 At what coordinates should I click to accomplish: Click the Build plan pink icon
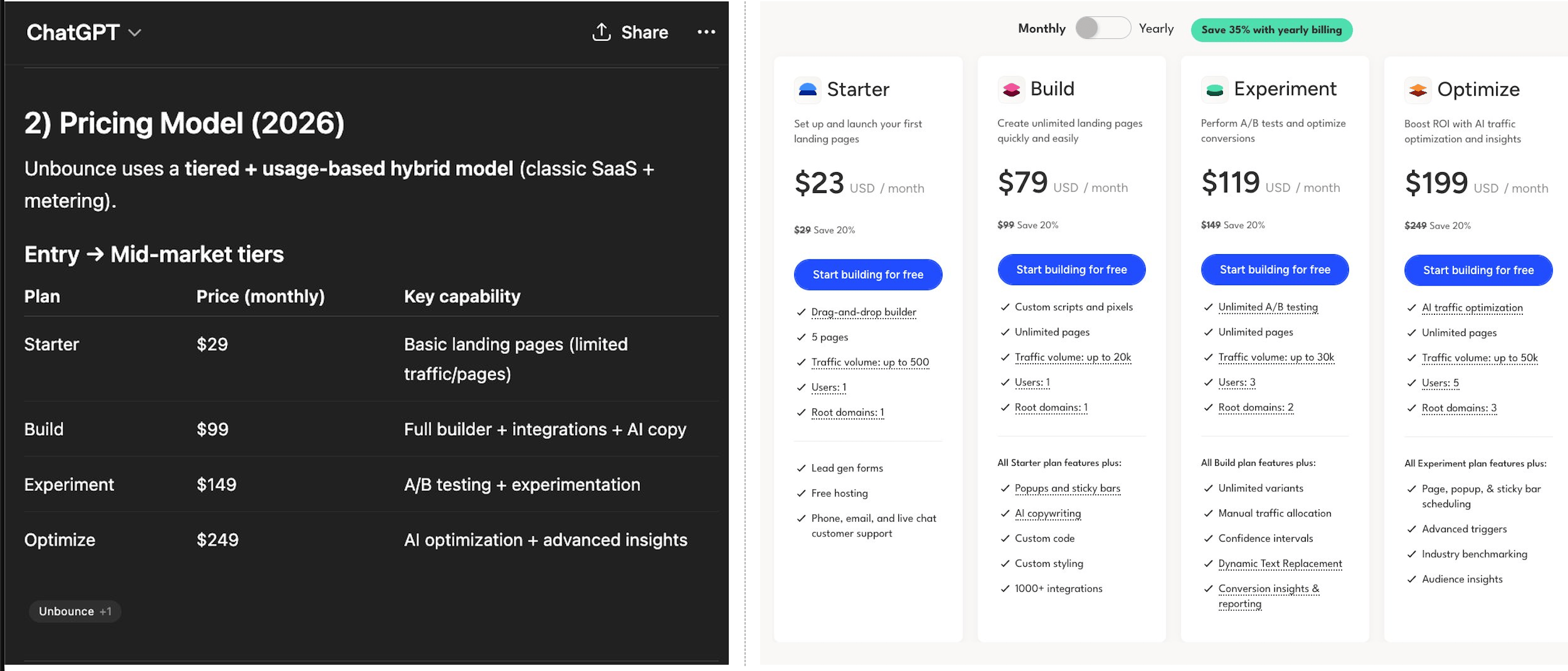1011,89
